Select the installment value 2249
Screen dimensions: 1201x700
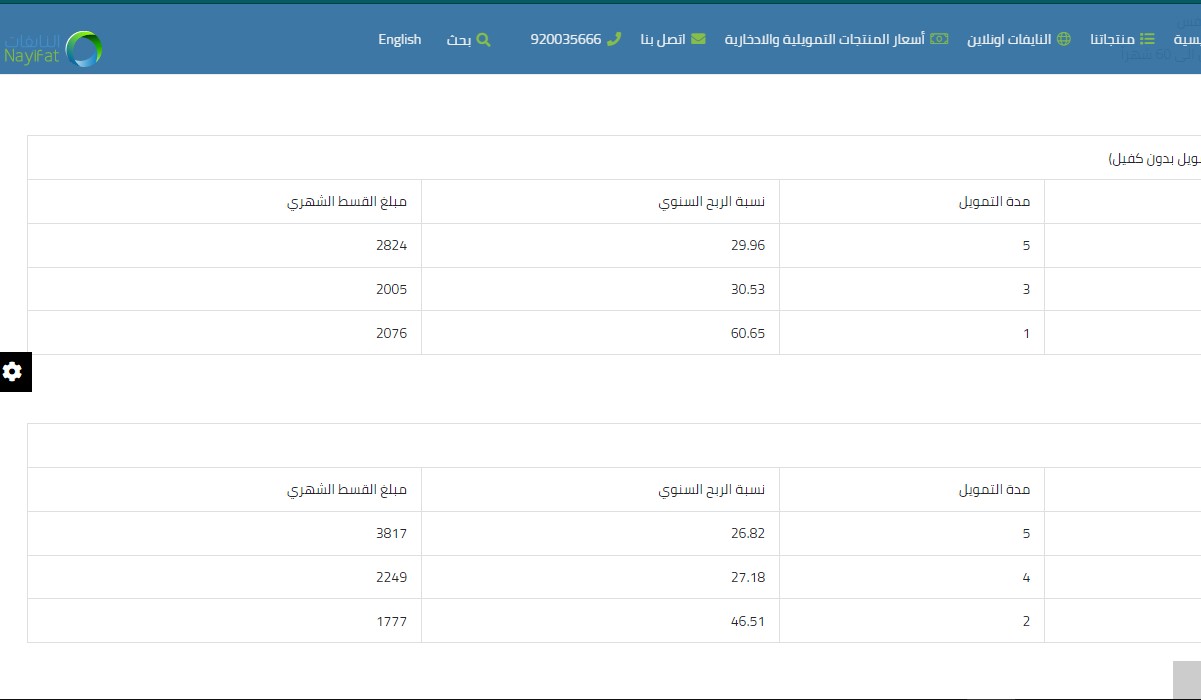392,578
